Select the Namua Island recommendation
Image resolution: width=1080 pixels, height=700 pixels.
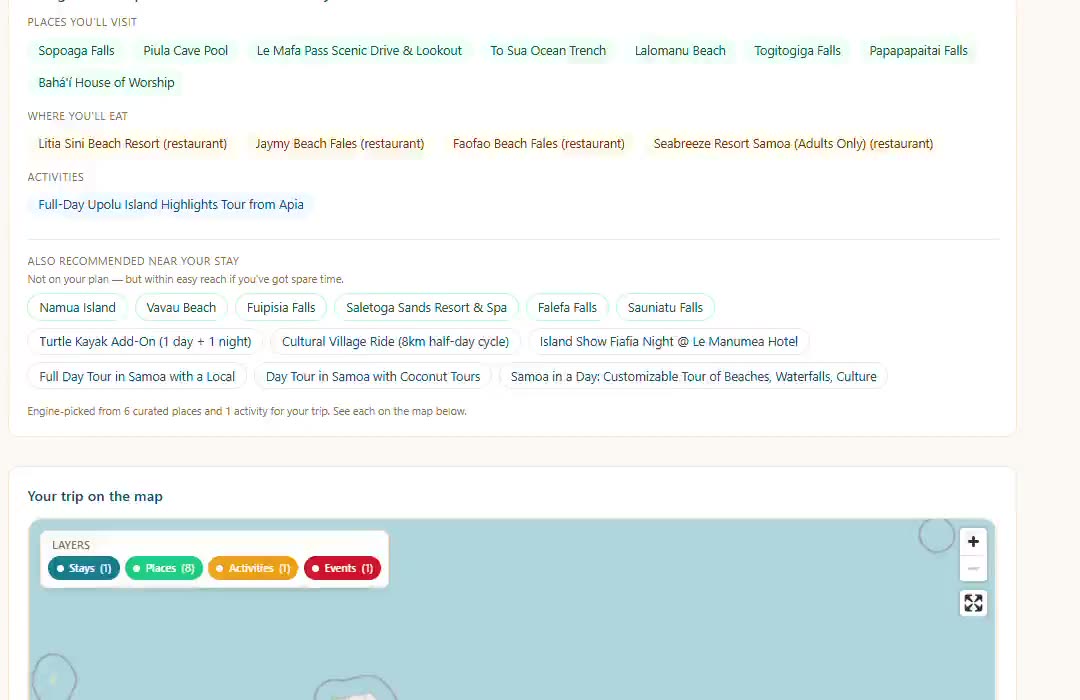coord(77,307)
